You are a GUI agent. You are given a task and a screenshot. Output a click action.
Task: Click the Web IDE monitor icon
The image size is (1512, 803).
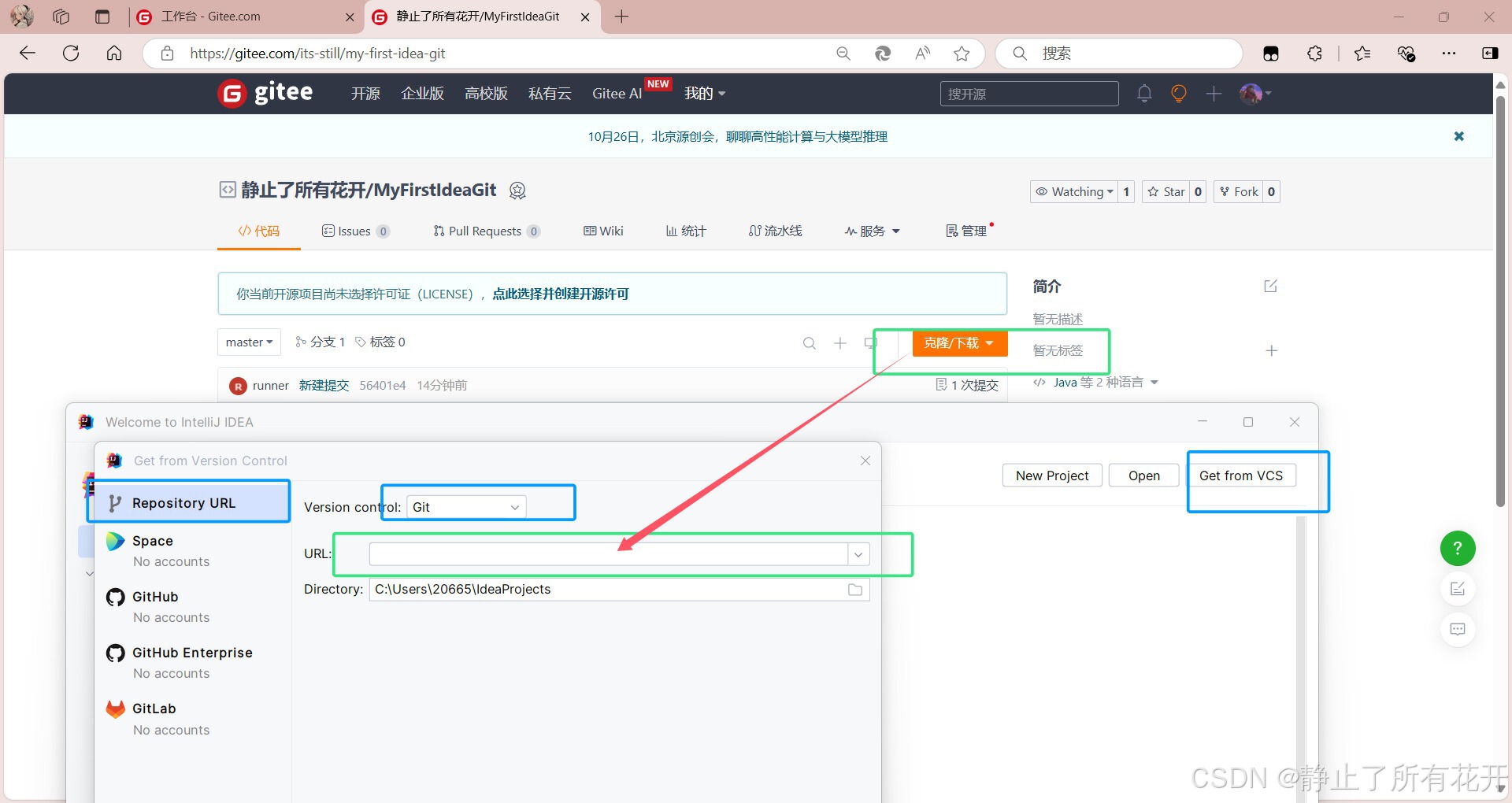click(x=870, y=343)
